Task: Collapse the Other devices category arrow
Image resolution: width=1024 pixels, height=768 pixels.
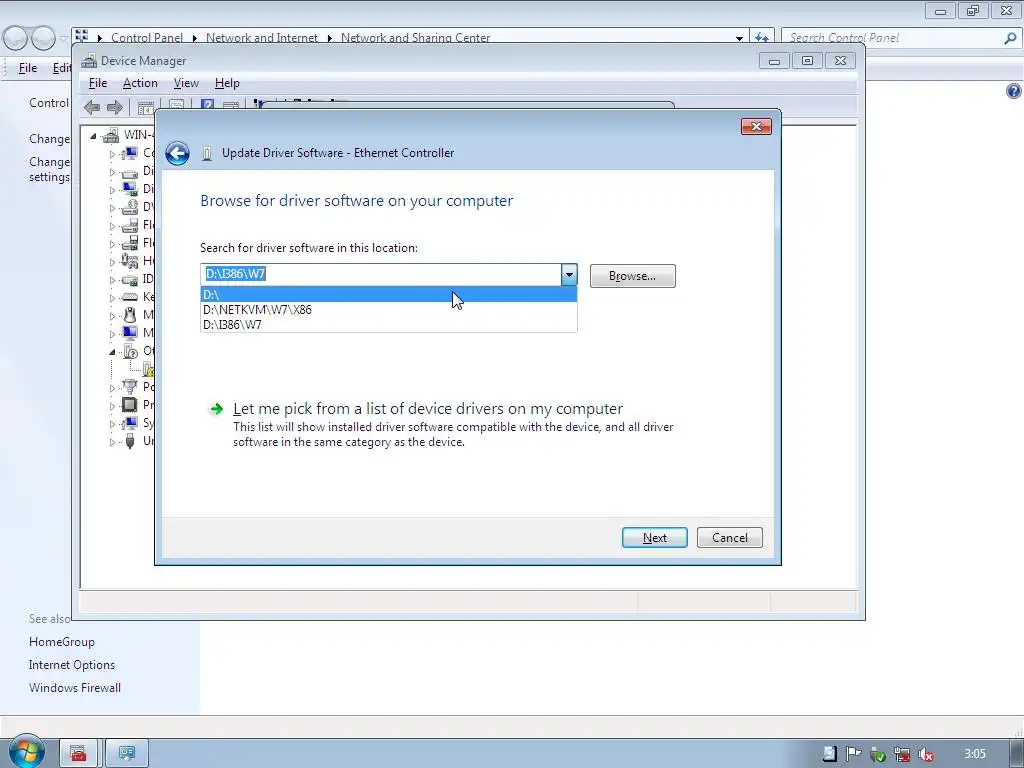Action: (112, 351)
